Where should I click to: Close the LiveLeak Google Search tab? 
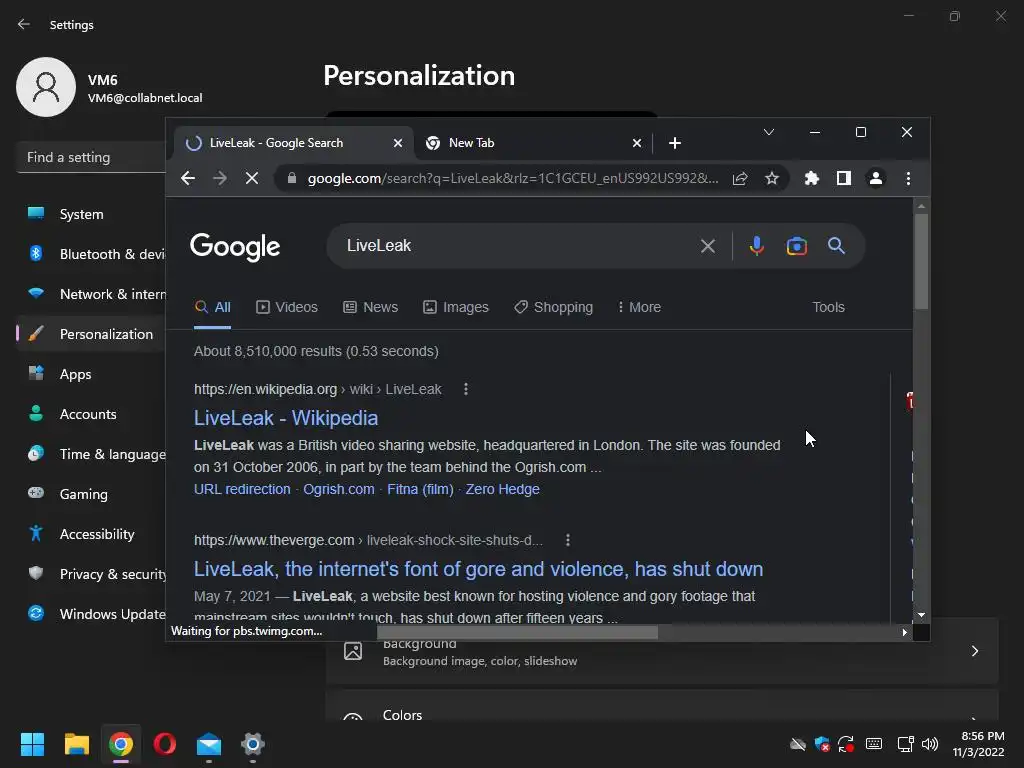pyautogui.click(x=398, y=143)
